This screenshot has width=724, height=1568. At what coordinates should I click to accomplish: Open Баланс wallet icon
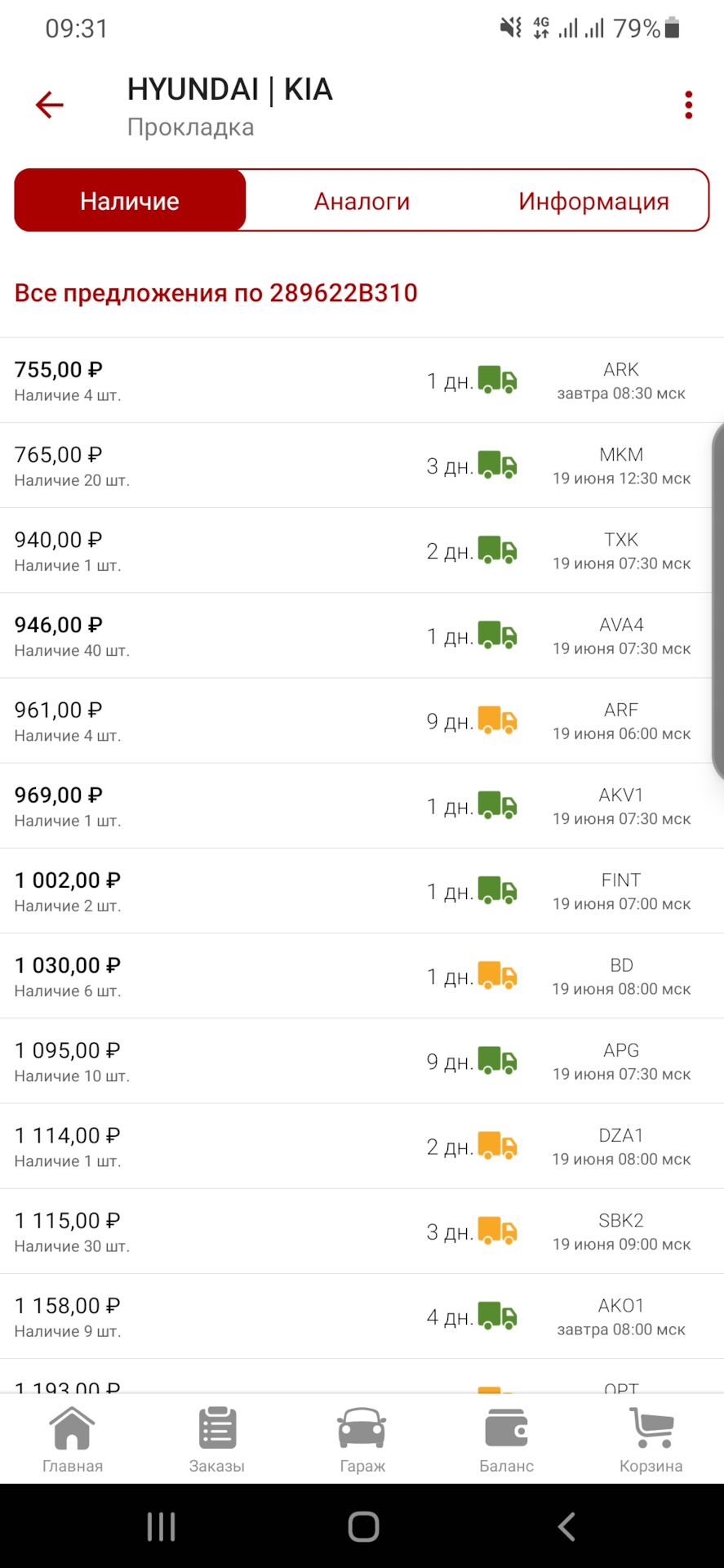pos(506,1439)
